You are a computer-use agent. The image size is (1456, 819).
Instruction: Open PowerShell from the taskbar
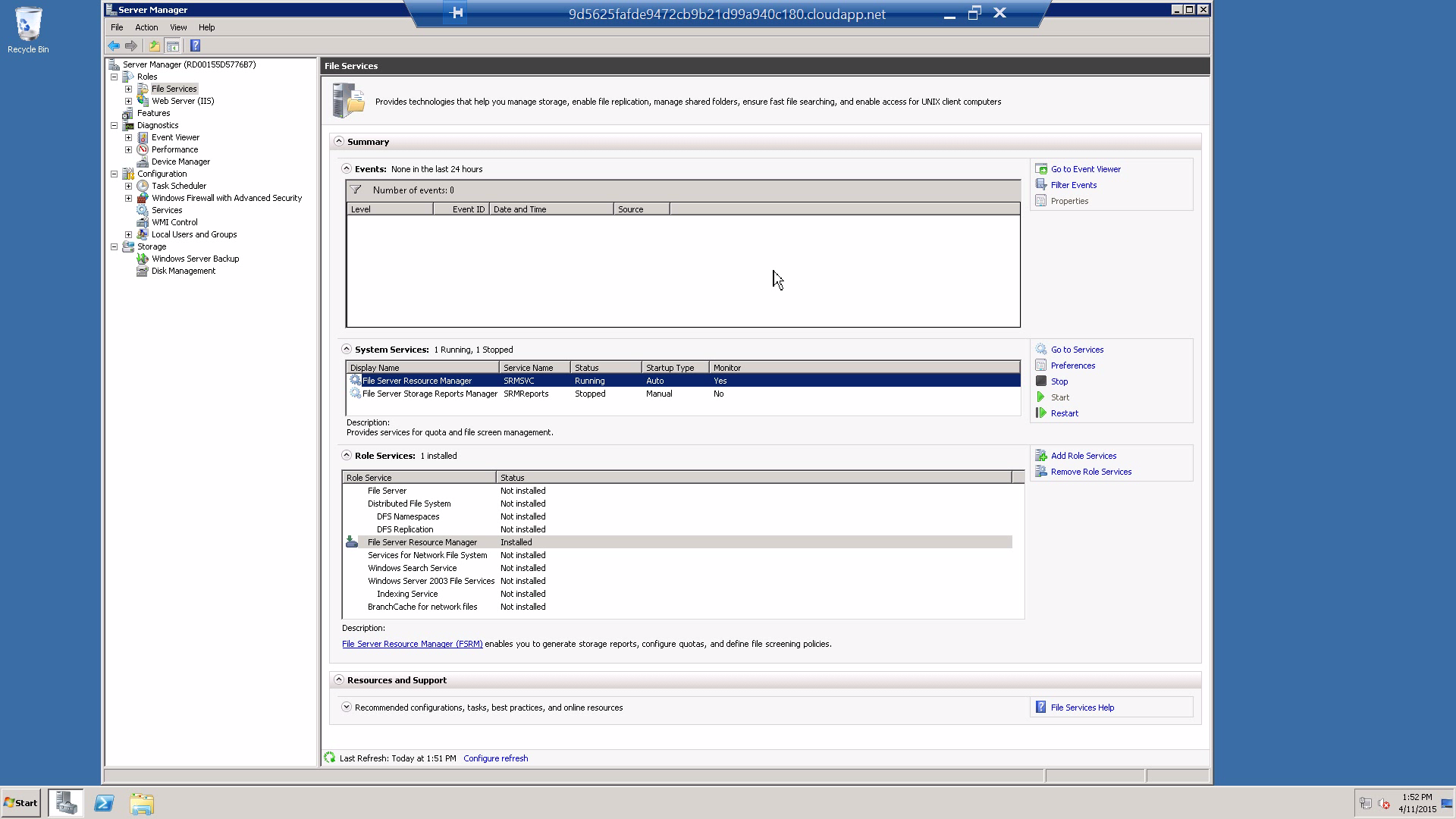104,803
